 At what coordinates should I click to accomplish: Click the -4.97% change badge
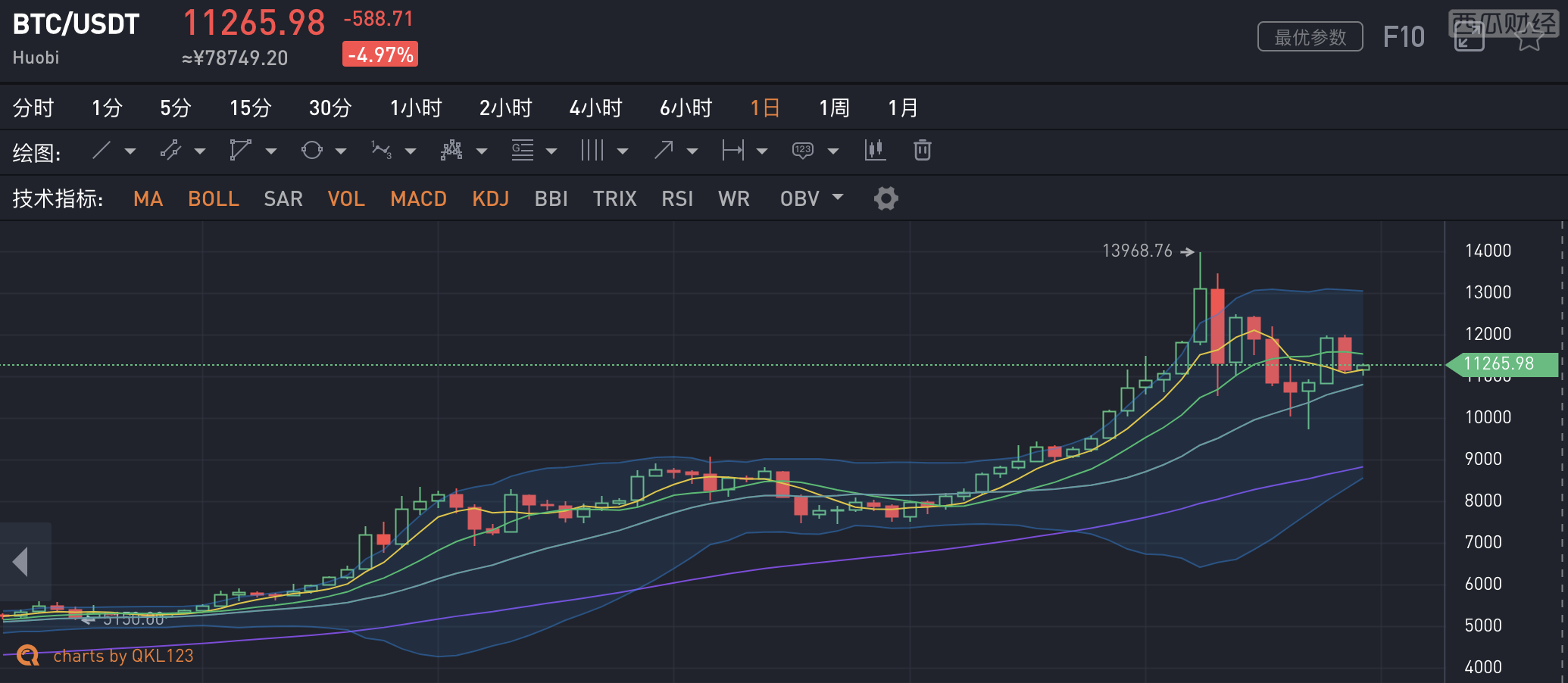click(380, 55)
